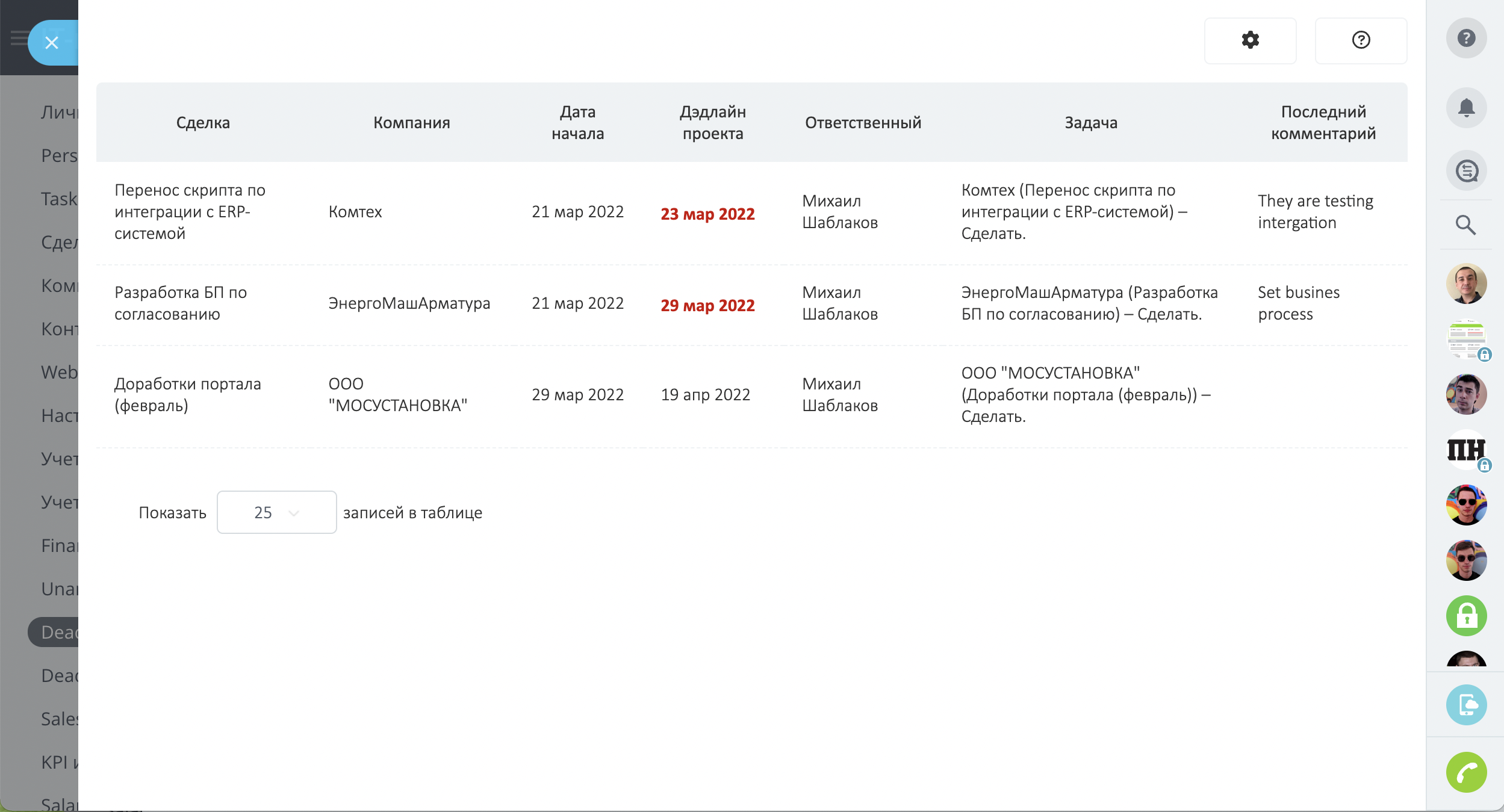
Task: Close the slider panel with X button
Action: (x=52, y=43)
